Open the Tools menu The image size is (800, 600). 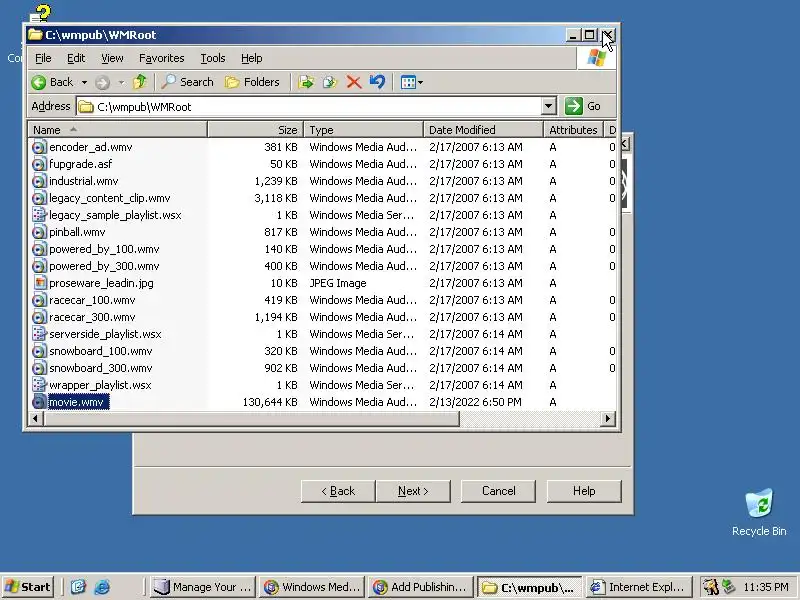pyautogui.click(x=212, y=58)
